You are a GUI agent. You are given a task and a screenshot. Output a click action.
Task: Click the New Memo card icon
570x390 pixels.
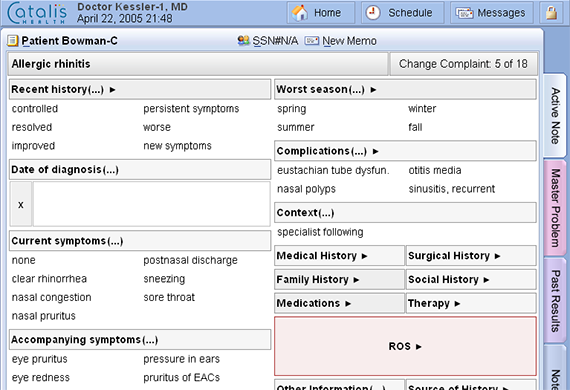pos(312,41)
